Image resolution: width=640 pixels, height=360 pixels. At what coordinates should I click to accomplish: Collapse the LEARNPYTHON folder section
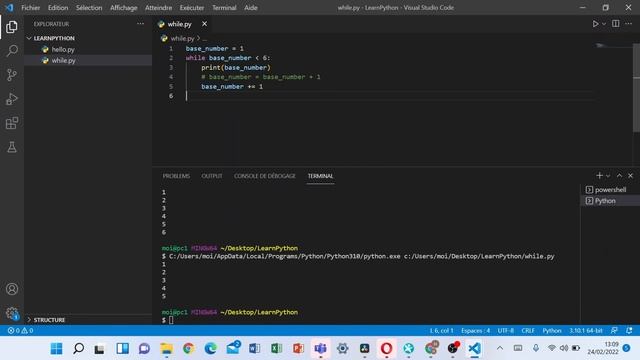(54, 38)
